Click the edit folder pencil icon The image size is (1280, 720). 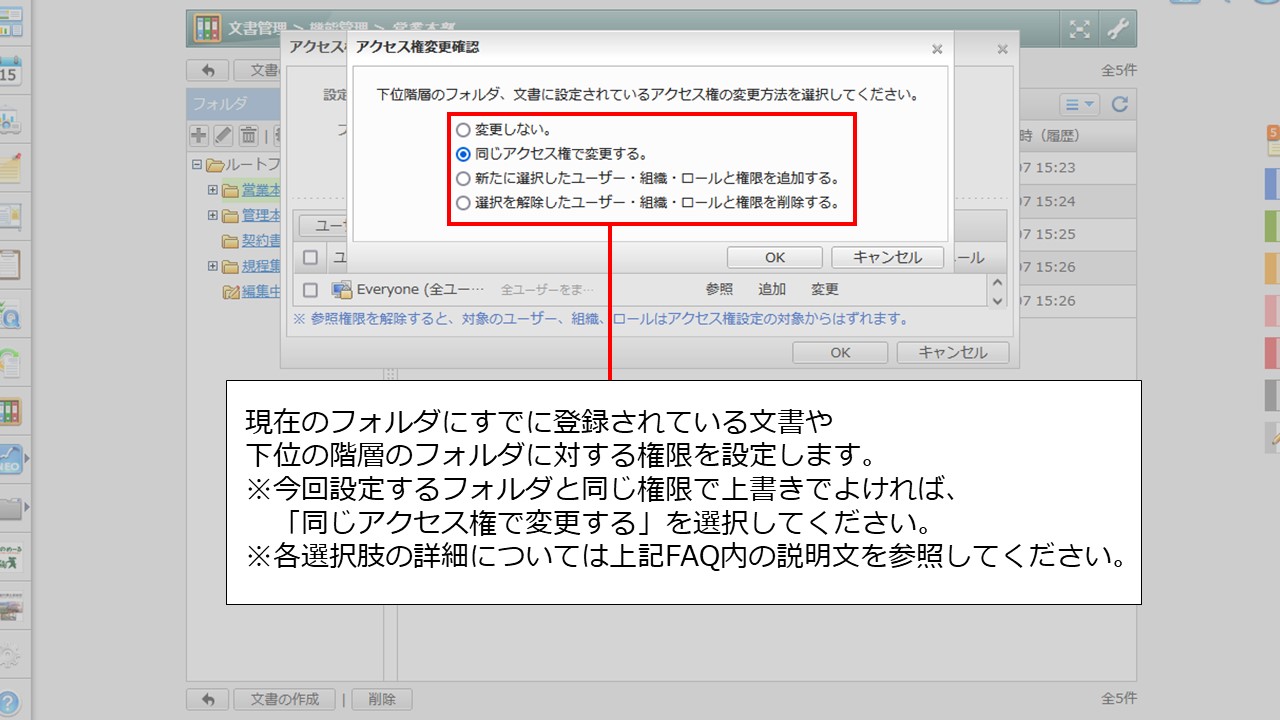pos(223,136)
